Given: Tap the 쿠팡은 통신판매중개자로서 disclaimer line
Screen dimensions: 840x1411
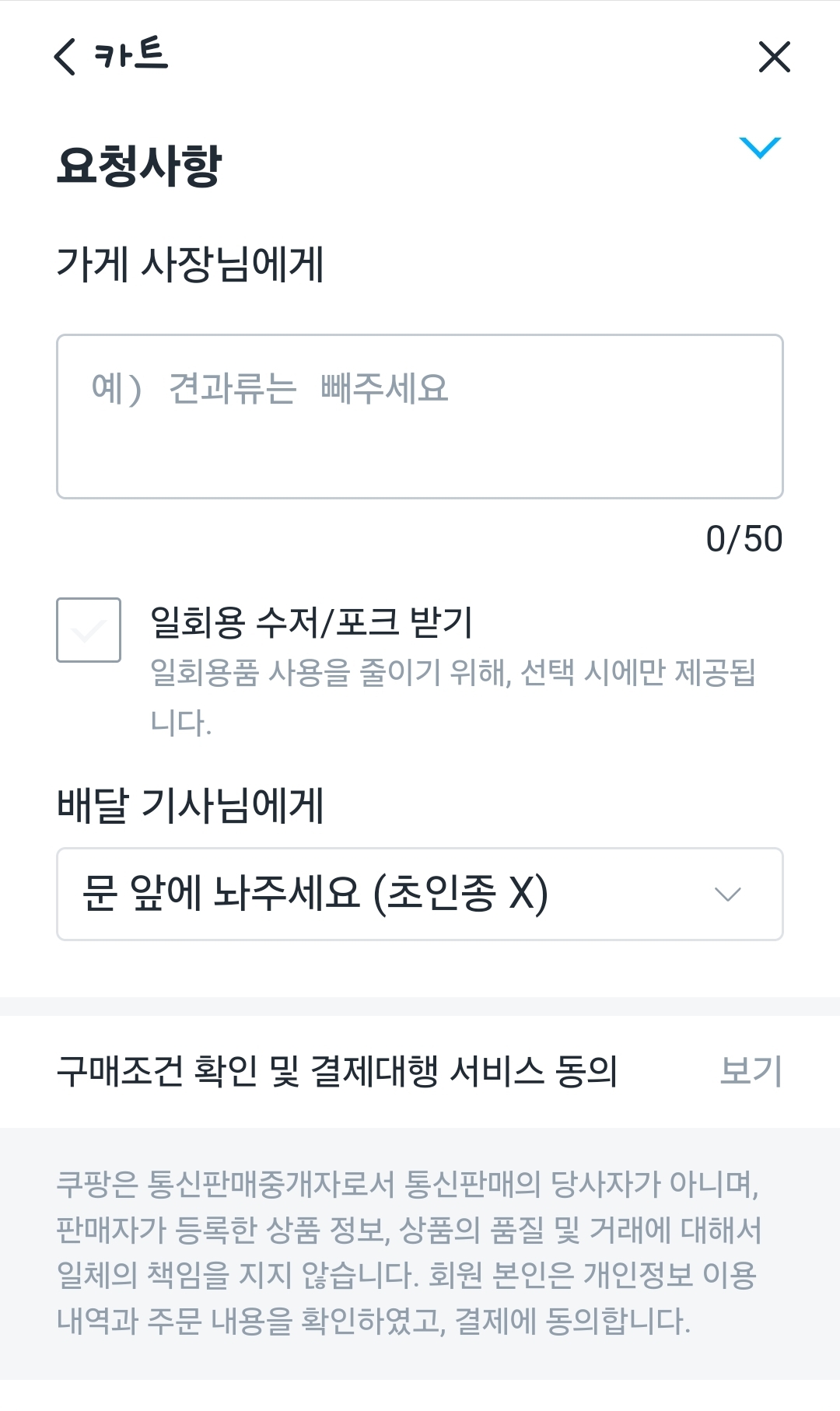Looking at the screenshot, I should click(407, 1185).
